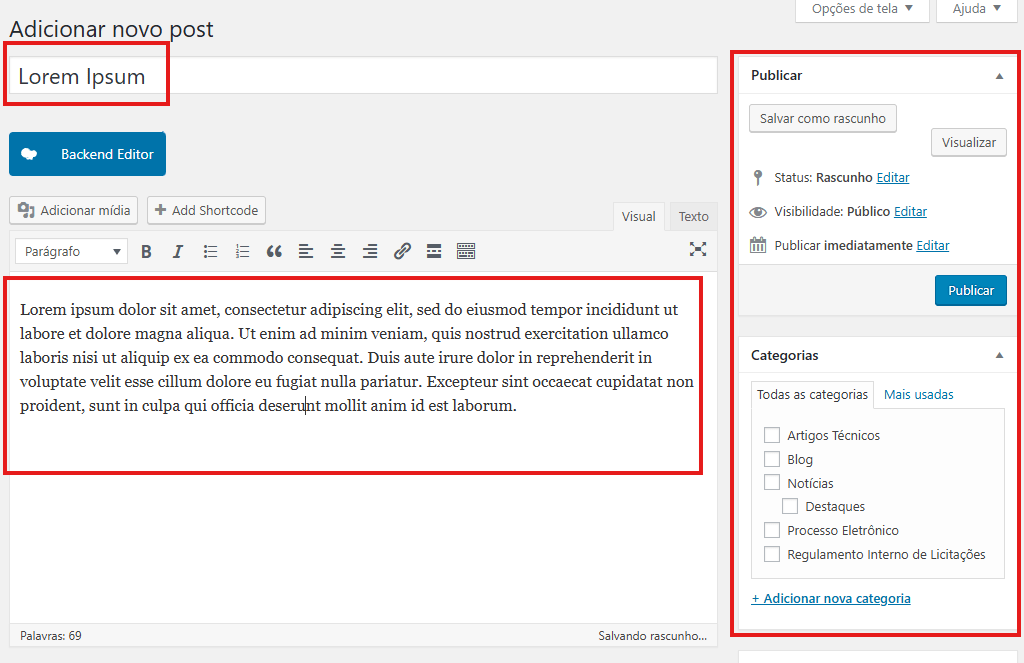
Task: Click the Salvando rascunho status text
Action: click(x=652, y=636)
